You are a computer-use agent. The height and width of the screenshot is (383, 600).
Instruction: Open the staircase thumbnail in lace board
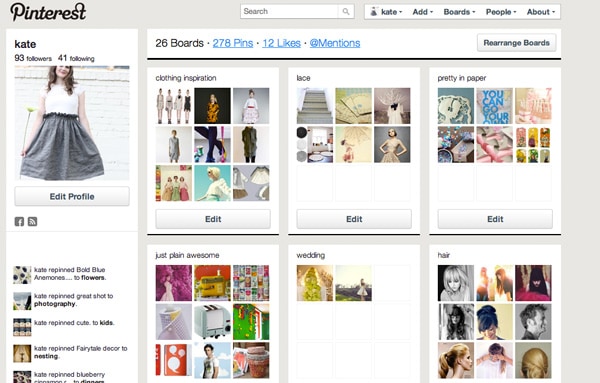(x=315, y=106)
